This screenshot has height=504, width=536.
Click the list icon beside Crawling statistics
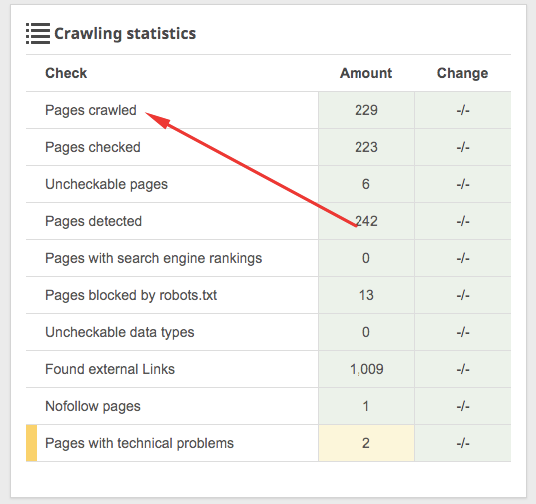[x=38, y=34]
